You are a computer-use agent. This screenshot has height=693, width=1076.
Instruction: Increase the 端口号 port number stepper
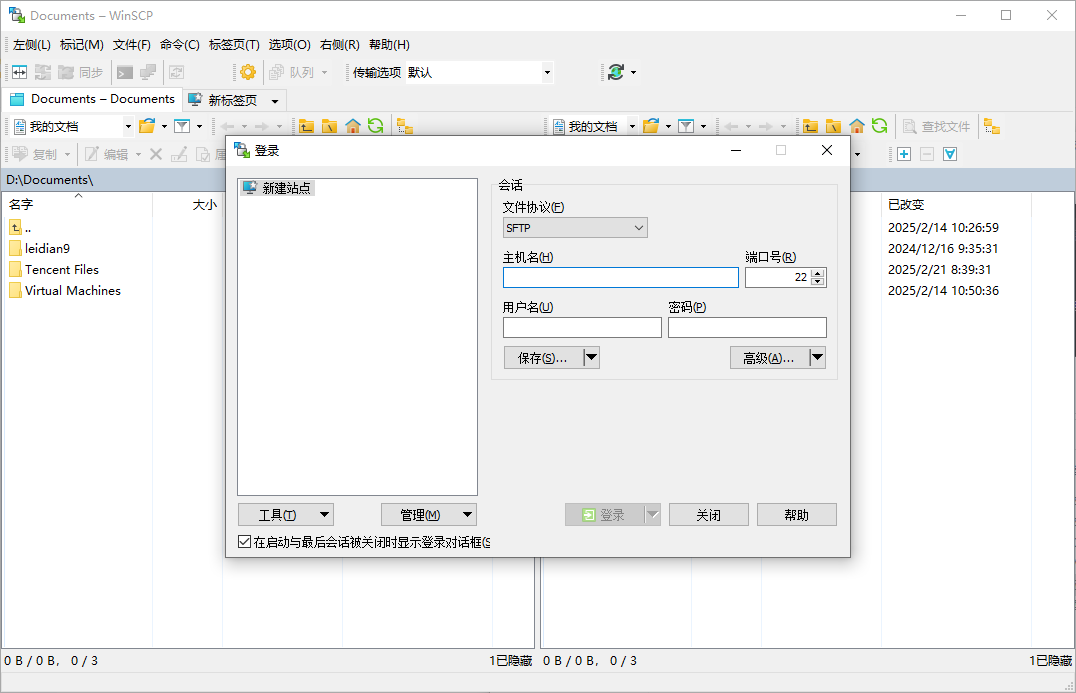coord(817,273)
